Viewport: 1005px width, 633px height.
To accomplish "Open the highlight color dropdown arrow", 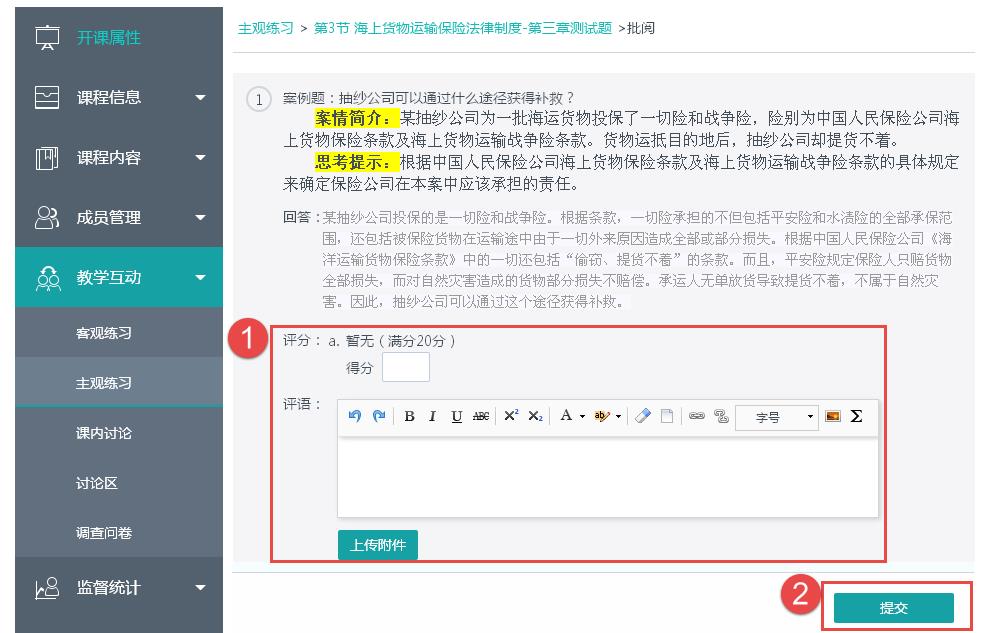I will point(618,417).
